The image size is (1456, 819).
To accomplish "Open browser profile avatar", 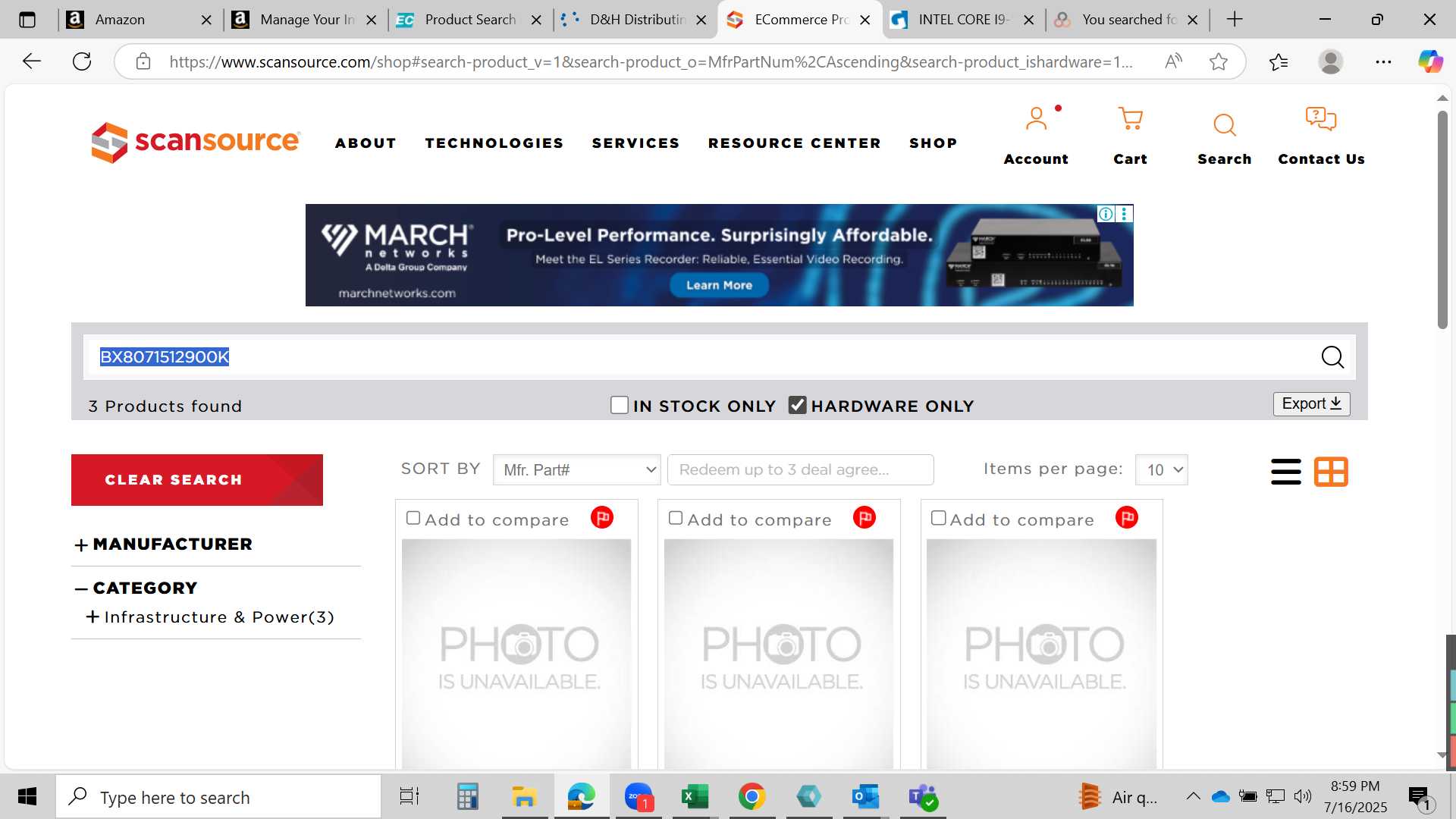I will pyautogui.click(x=1330, y=61).
